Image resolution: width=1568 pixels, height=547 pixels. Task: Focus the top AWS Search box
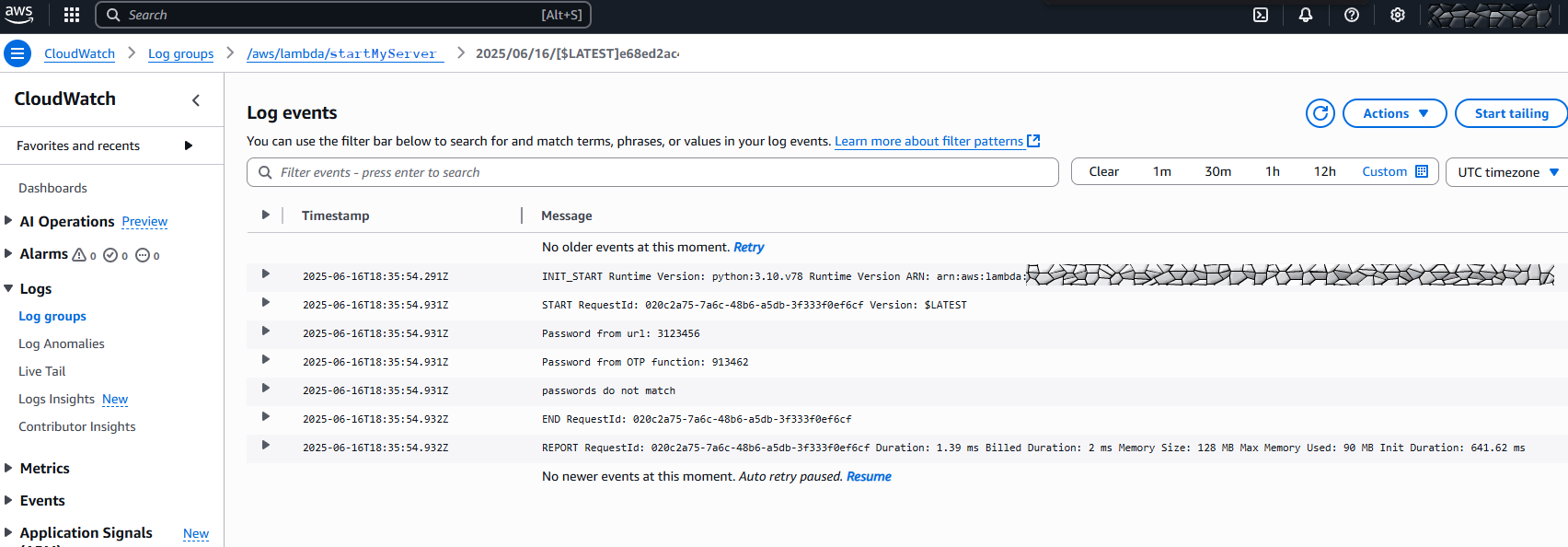click(343, 15)
